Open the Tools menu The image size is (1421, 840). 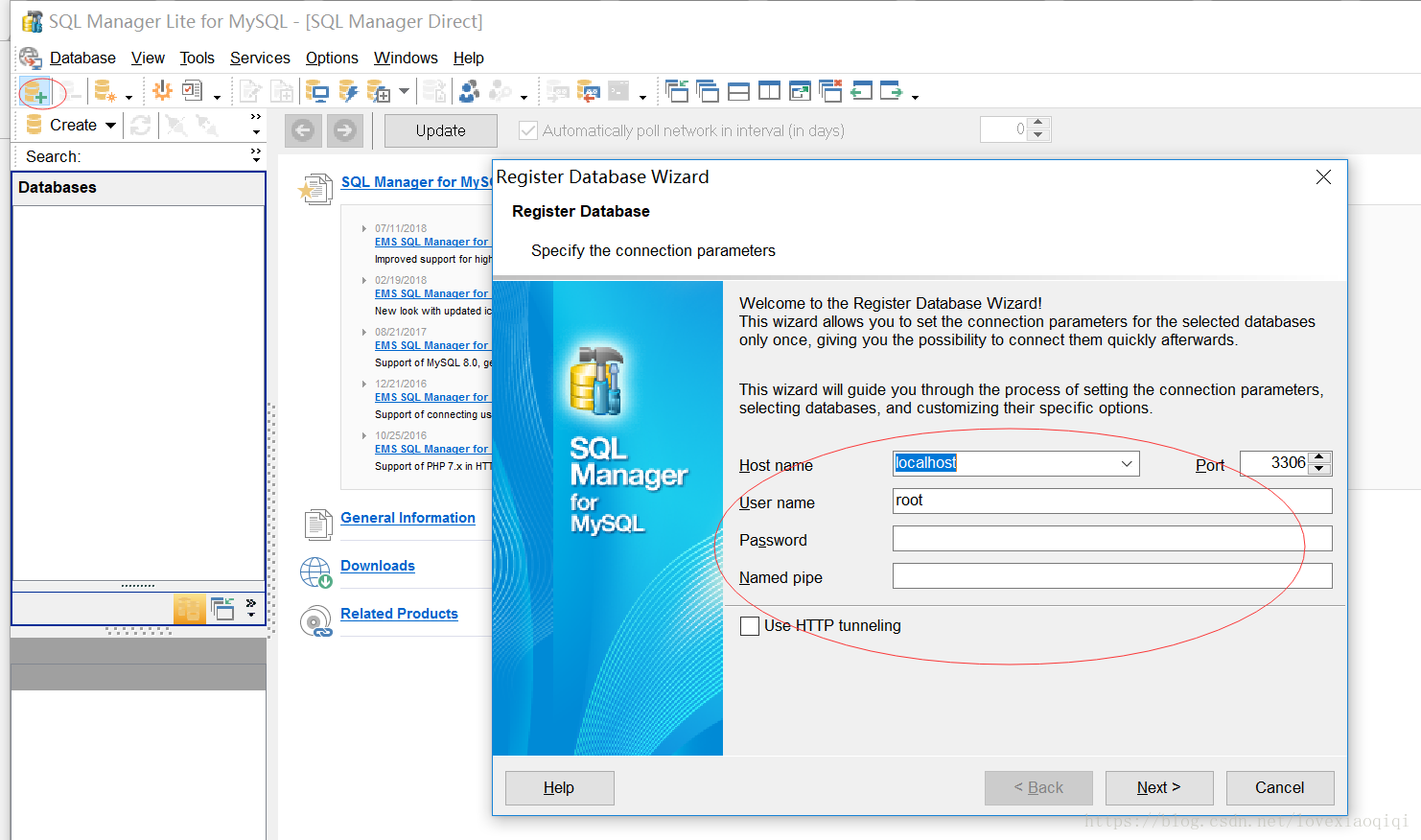[197, 58]
